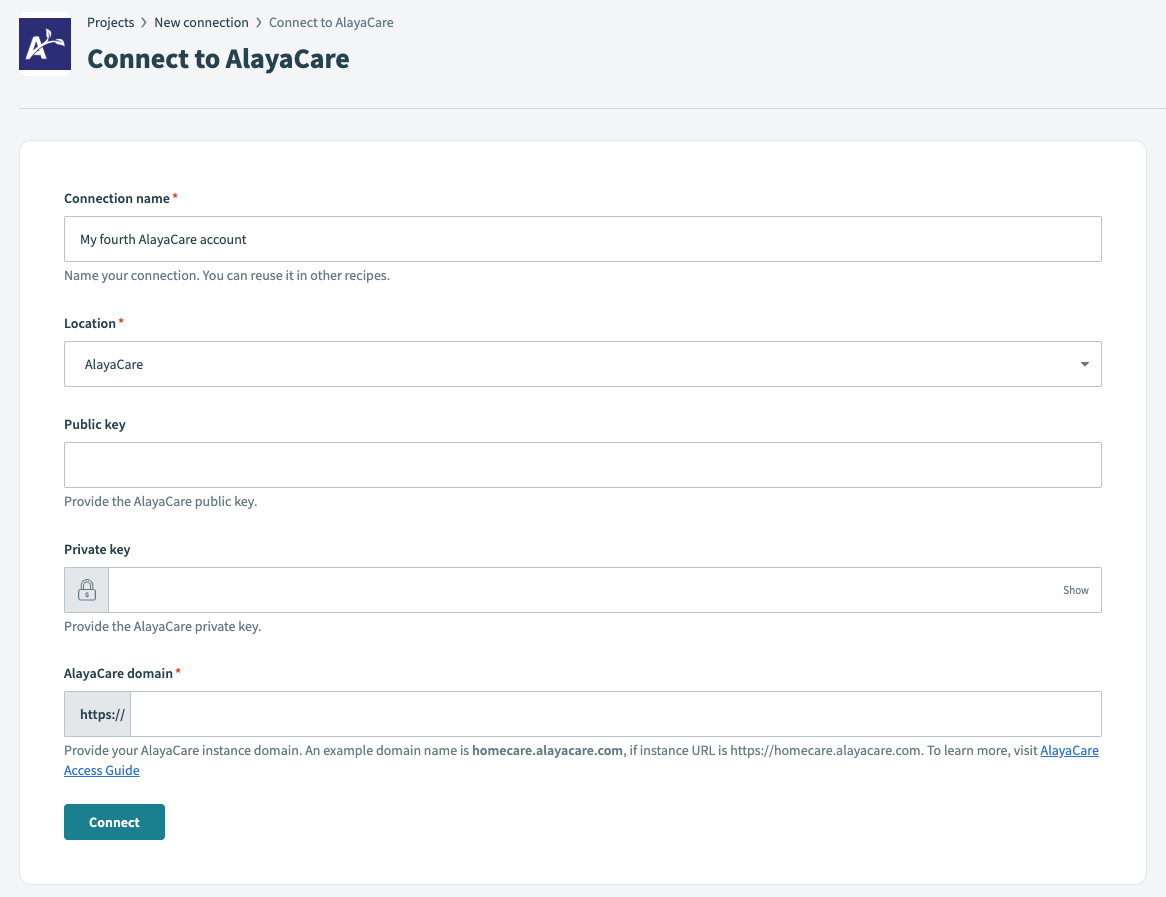Click into the Connection name field

pyautogui.click(x=582, y=239)
